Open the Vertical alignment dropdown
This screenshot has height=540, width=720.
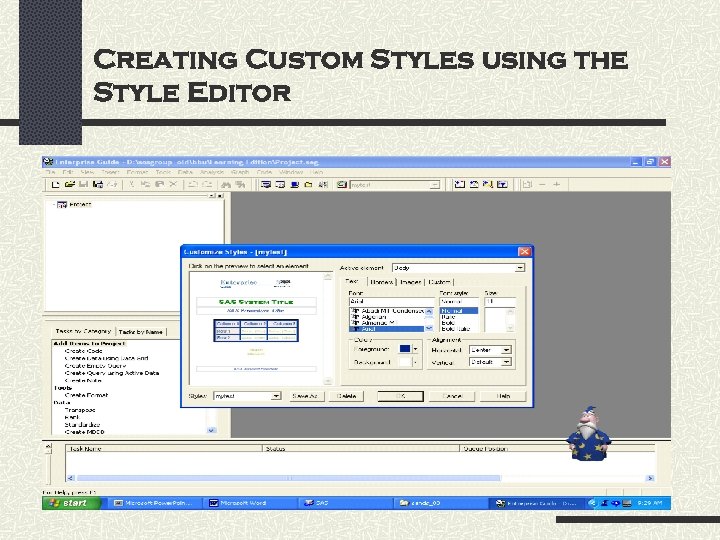(x=506, y=362)
